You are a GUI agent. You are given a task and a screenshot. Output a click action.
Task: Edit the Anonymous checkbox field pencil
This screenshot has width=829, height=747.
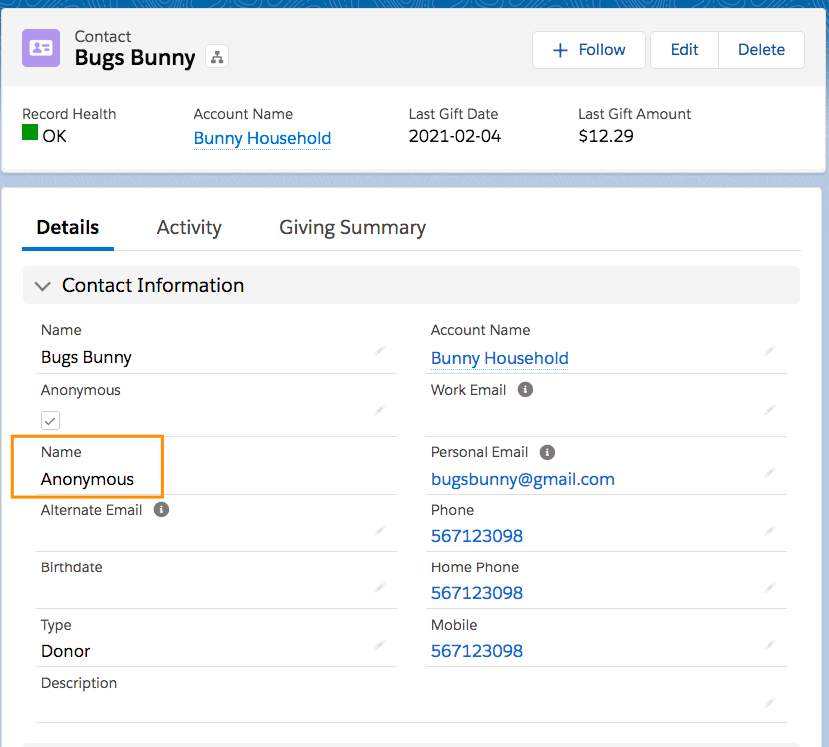pyautogui.click(x=380, y=410)
